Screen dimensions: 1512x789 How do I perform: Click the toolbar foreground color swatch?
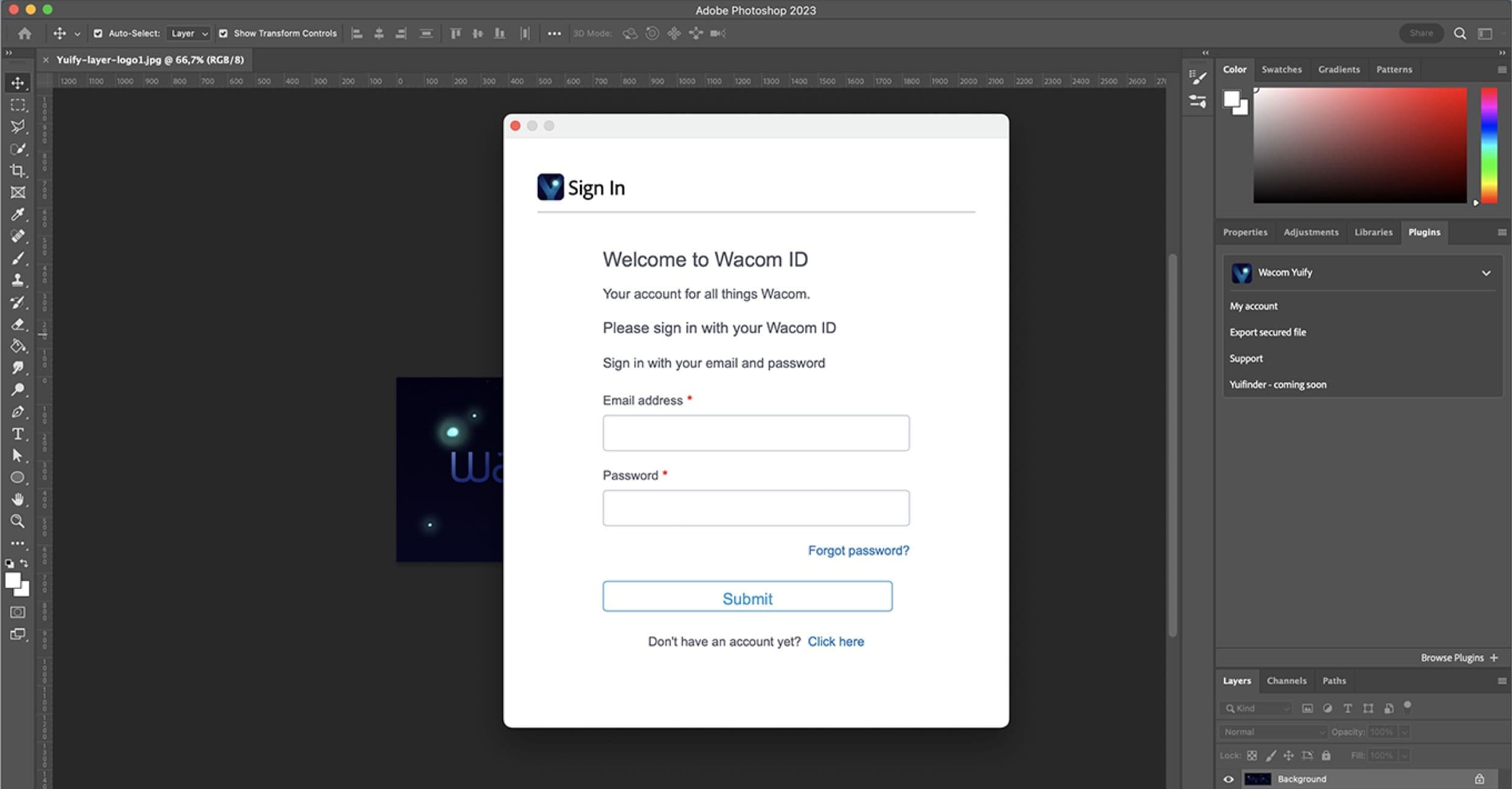click(13, 581)
